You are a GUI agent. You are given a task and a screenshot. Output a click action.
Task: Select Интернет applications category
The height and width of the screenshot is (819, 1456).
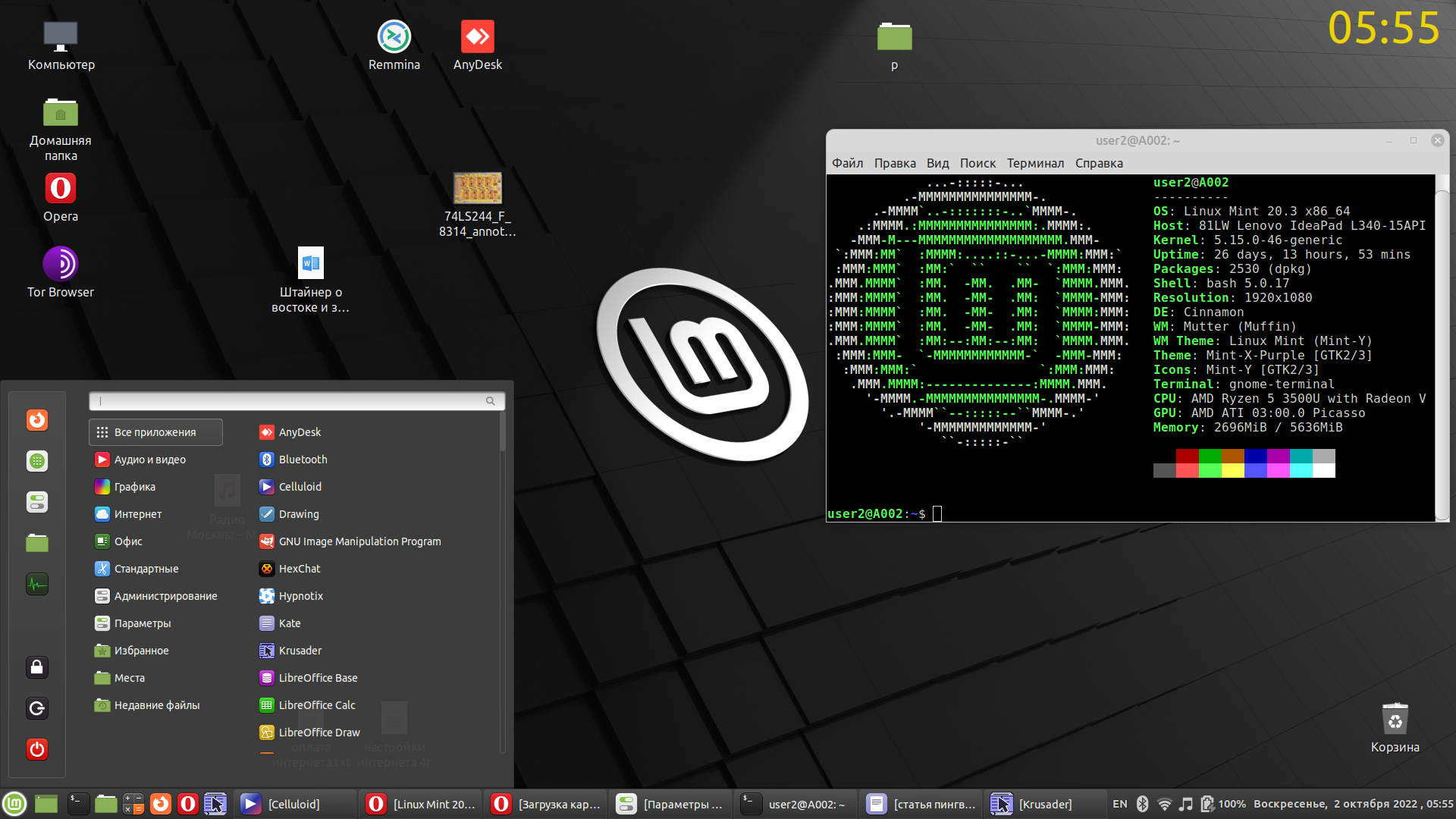point(139,513)
